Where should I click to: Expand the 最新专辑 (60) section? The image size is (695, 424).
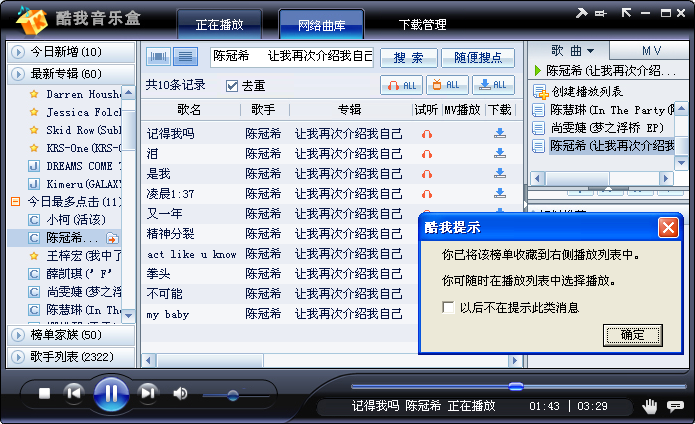[71, 74]
